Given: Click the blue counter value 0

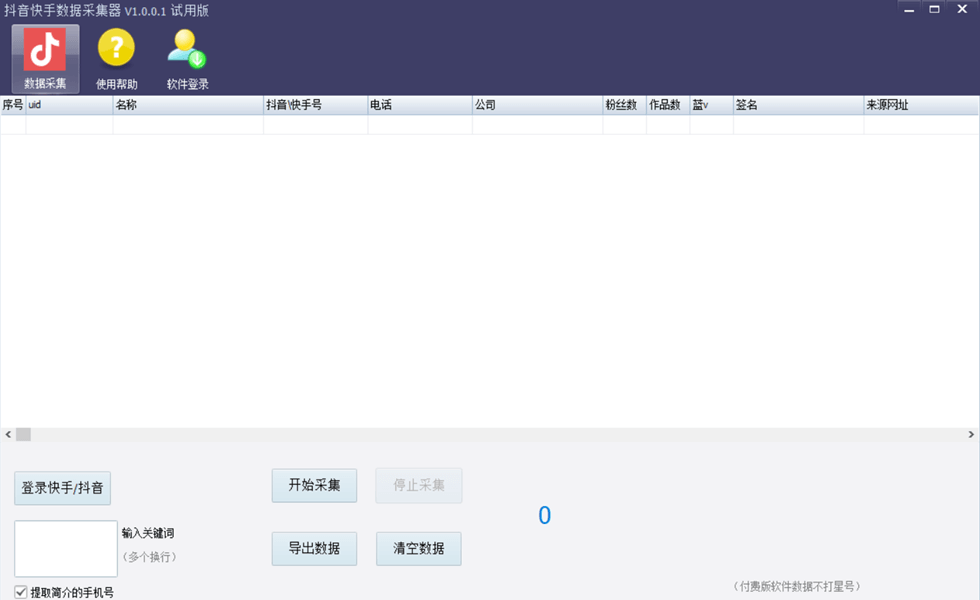Looking at the screenshot, I should click(x=544, y=516).
